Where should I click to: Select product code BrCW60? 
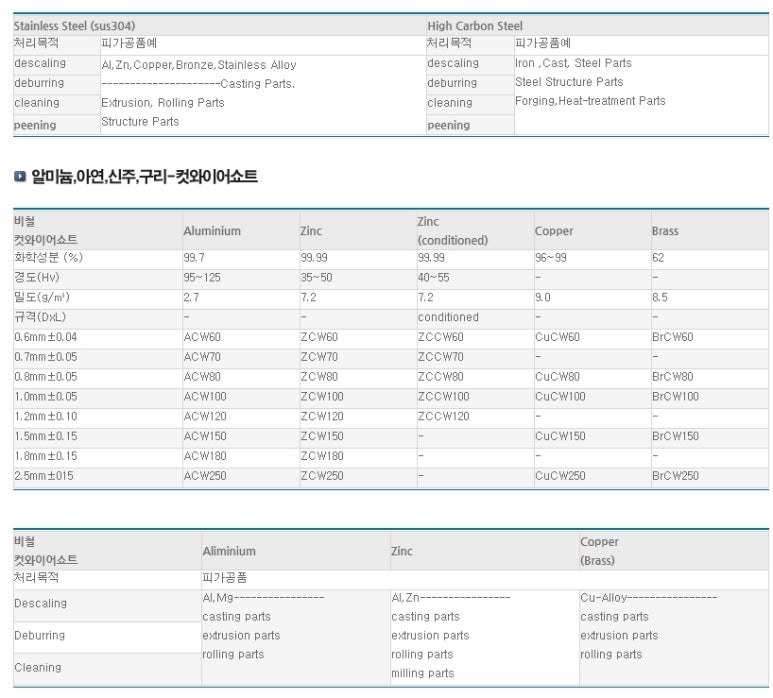pos(672,337)
